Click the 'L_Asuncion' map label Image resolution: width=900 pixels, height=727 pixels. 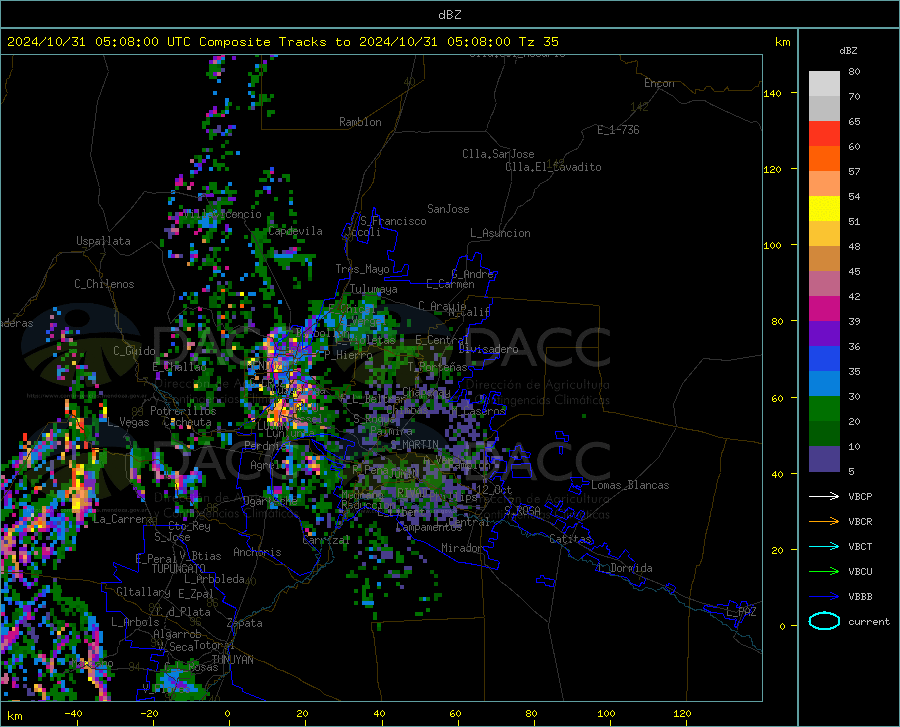tap(500, 233)
